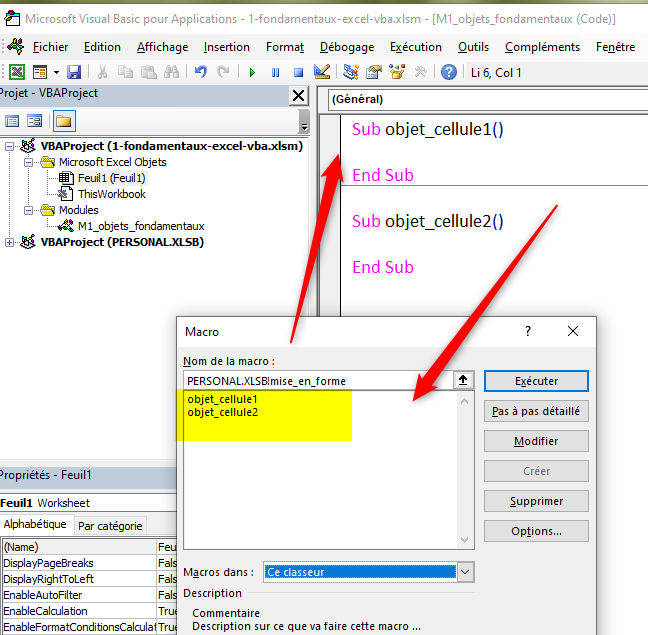Open Properties Window toolbar icon

click(x=374, y=72)
